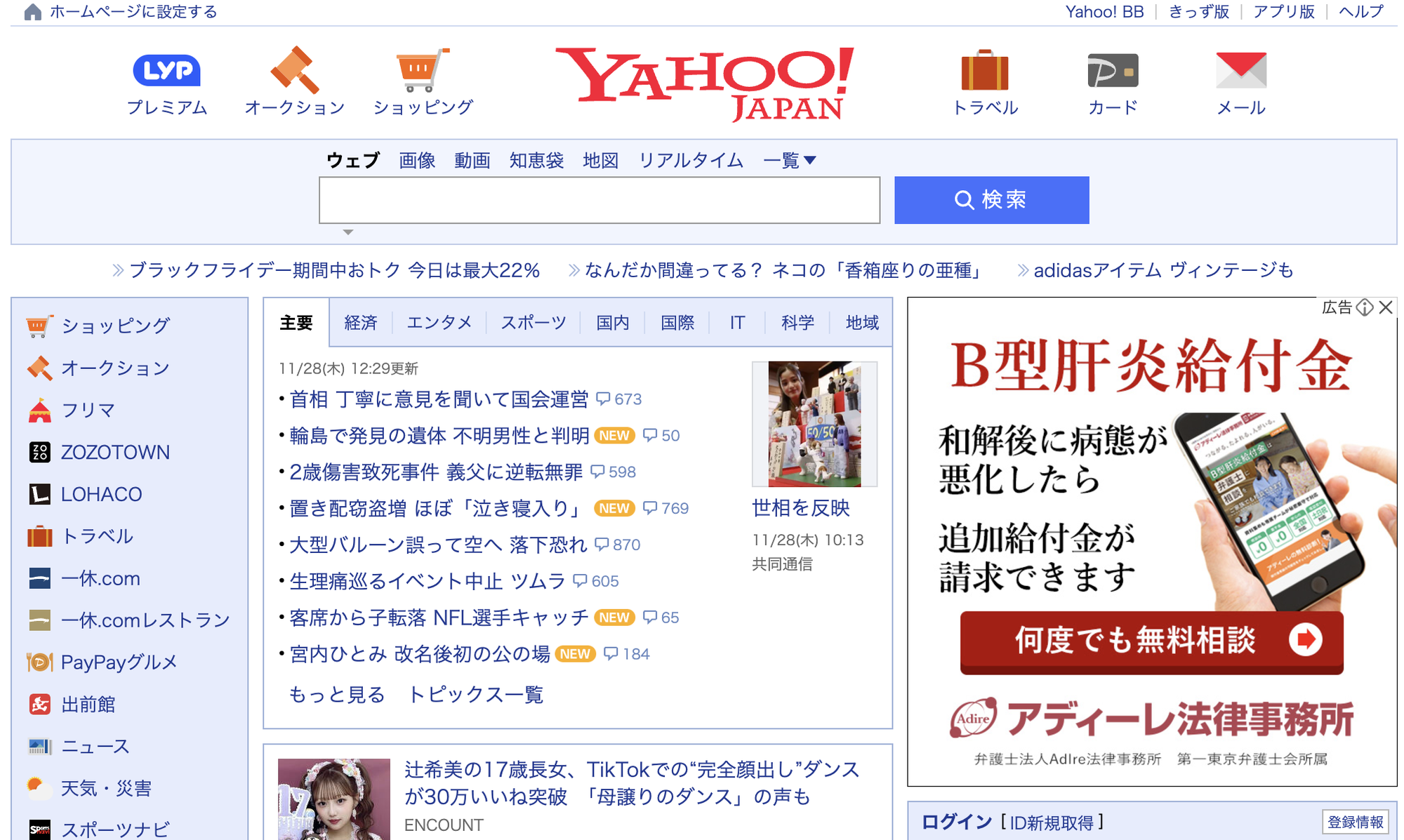1404x840 pixels.
Task: Click the 何度でも無料相談 ad button
Action: pos(1151,642)
